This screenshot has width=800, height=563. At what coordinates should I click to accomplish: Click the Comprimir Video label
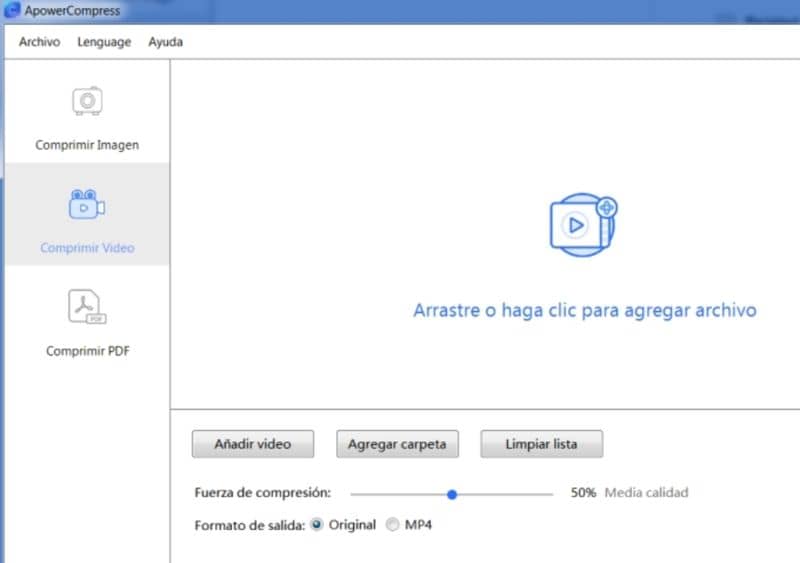click(87, 248)
